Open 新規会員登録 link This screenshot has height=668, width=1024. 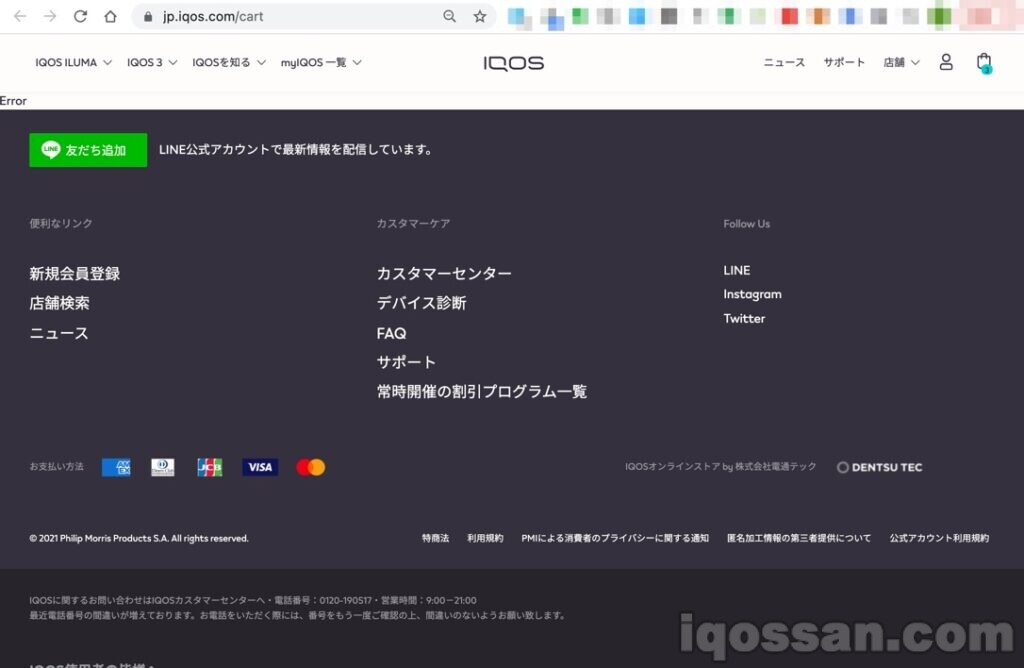click(x=74, y=274)
